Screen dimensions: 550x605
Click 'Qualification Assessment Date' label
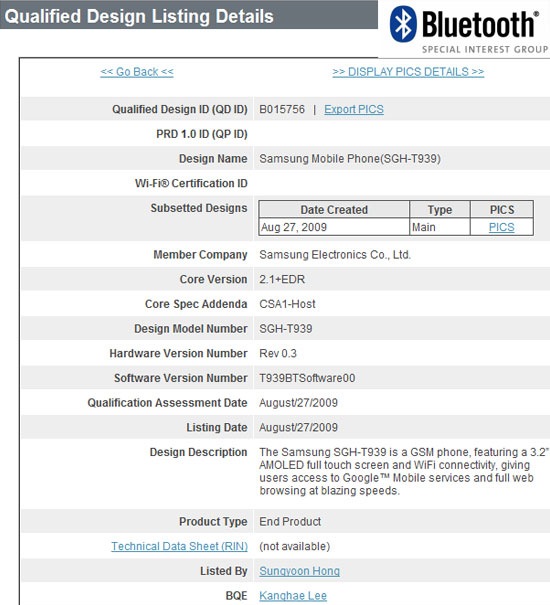tap(168, 402)
